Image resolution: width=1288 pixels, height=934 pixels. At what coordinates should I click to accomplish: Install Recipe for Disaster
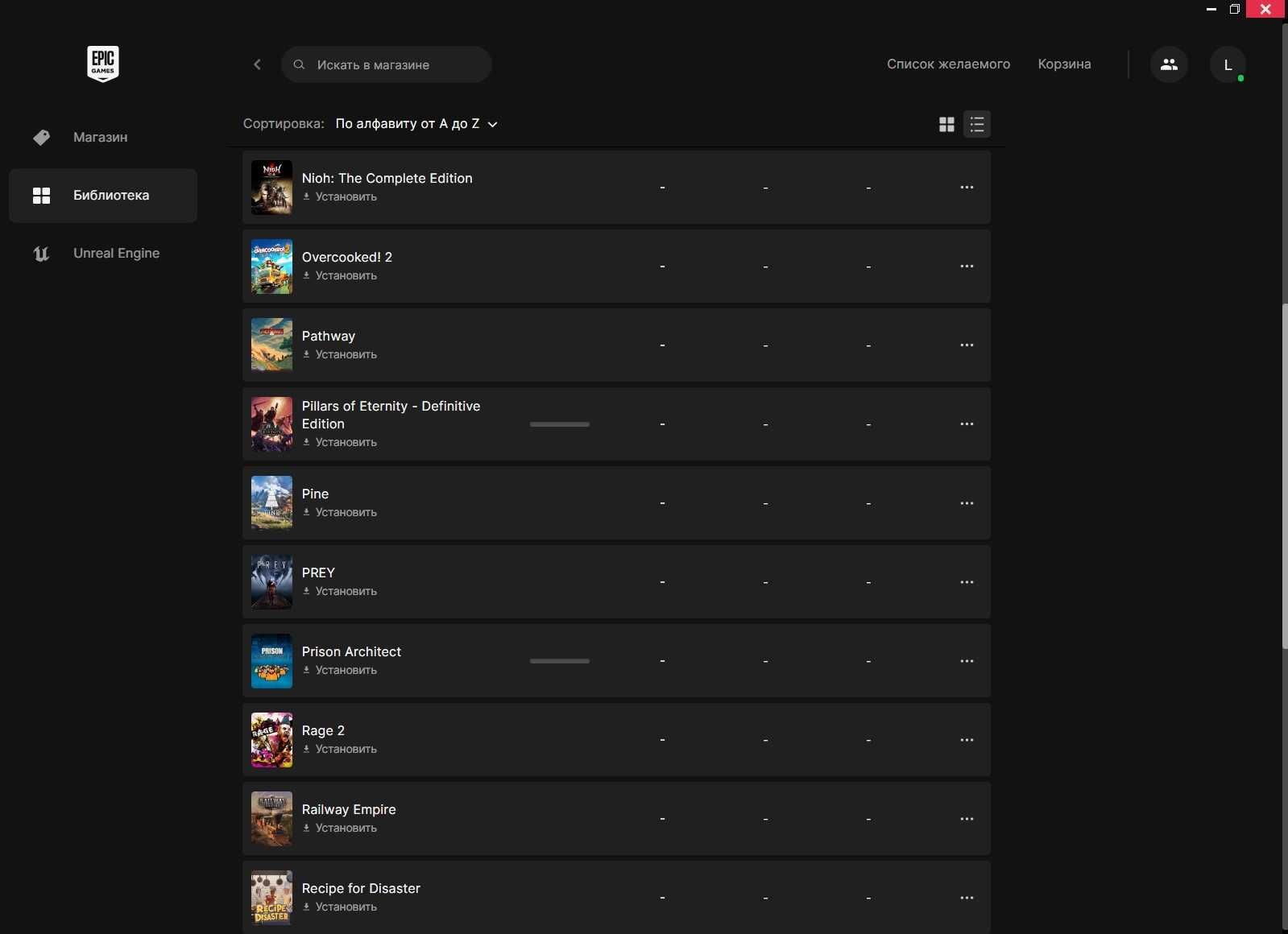pos(340,907)
